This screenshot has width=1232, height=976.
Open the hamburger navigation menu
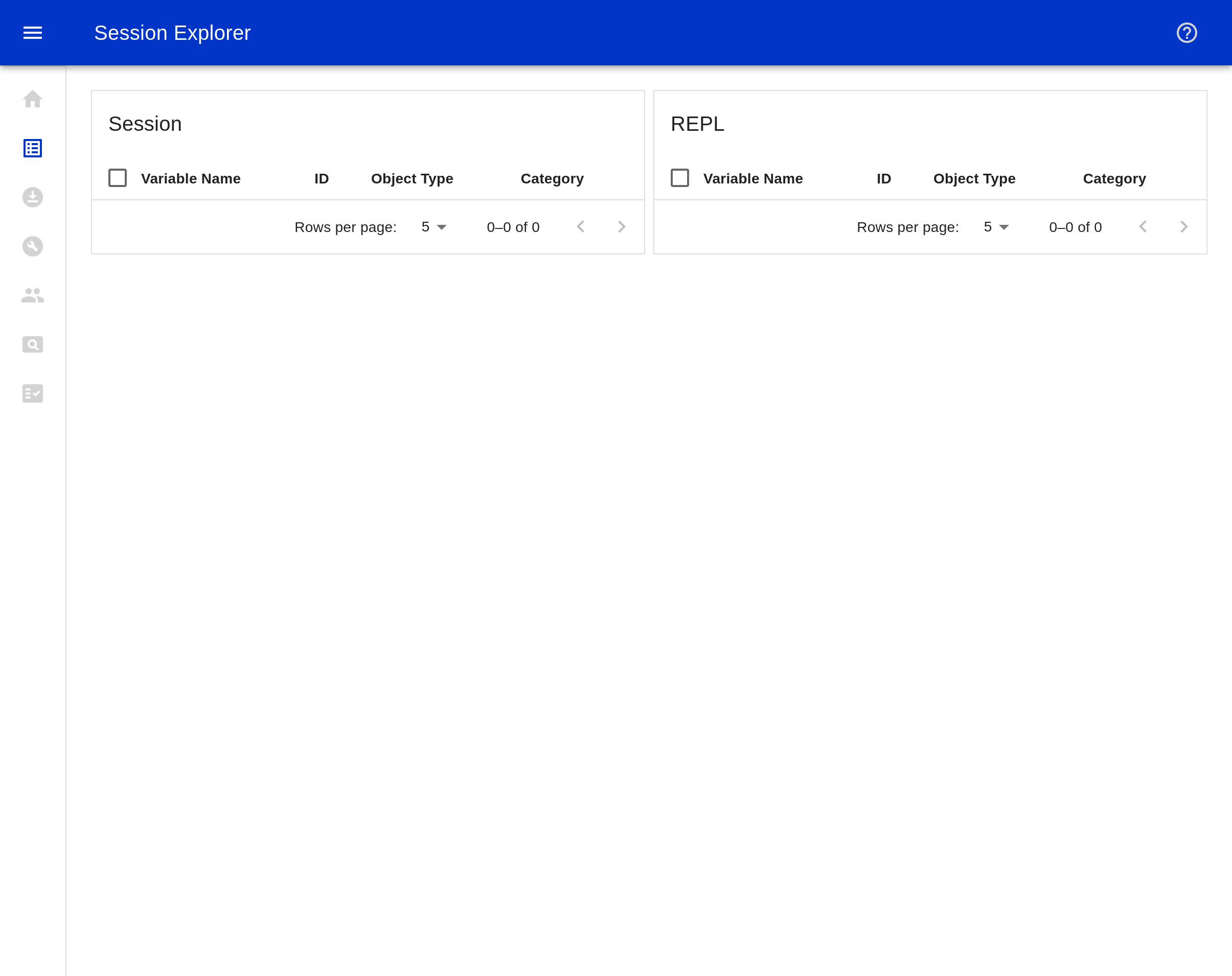pyautogui.click(x=33, y=33)
